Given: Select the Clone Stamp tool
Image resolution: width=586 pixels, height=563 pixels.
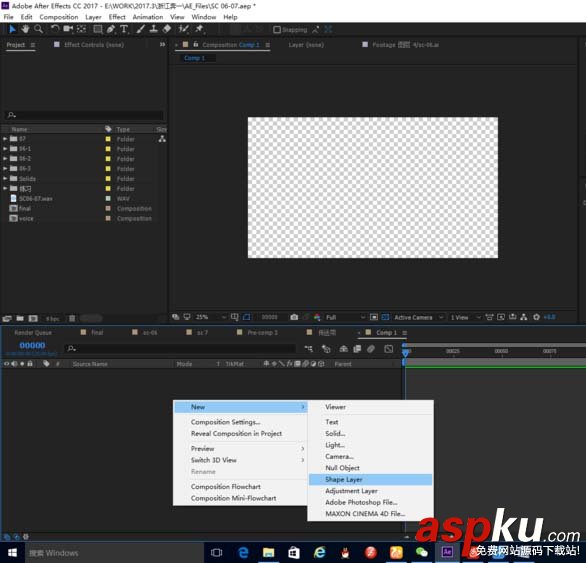Looking at the screenshot, I should pyautogui.click(x=154, y=29).
